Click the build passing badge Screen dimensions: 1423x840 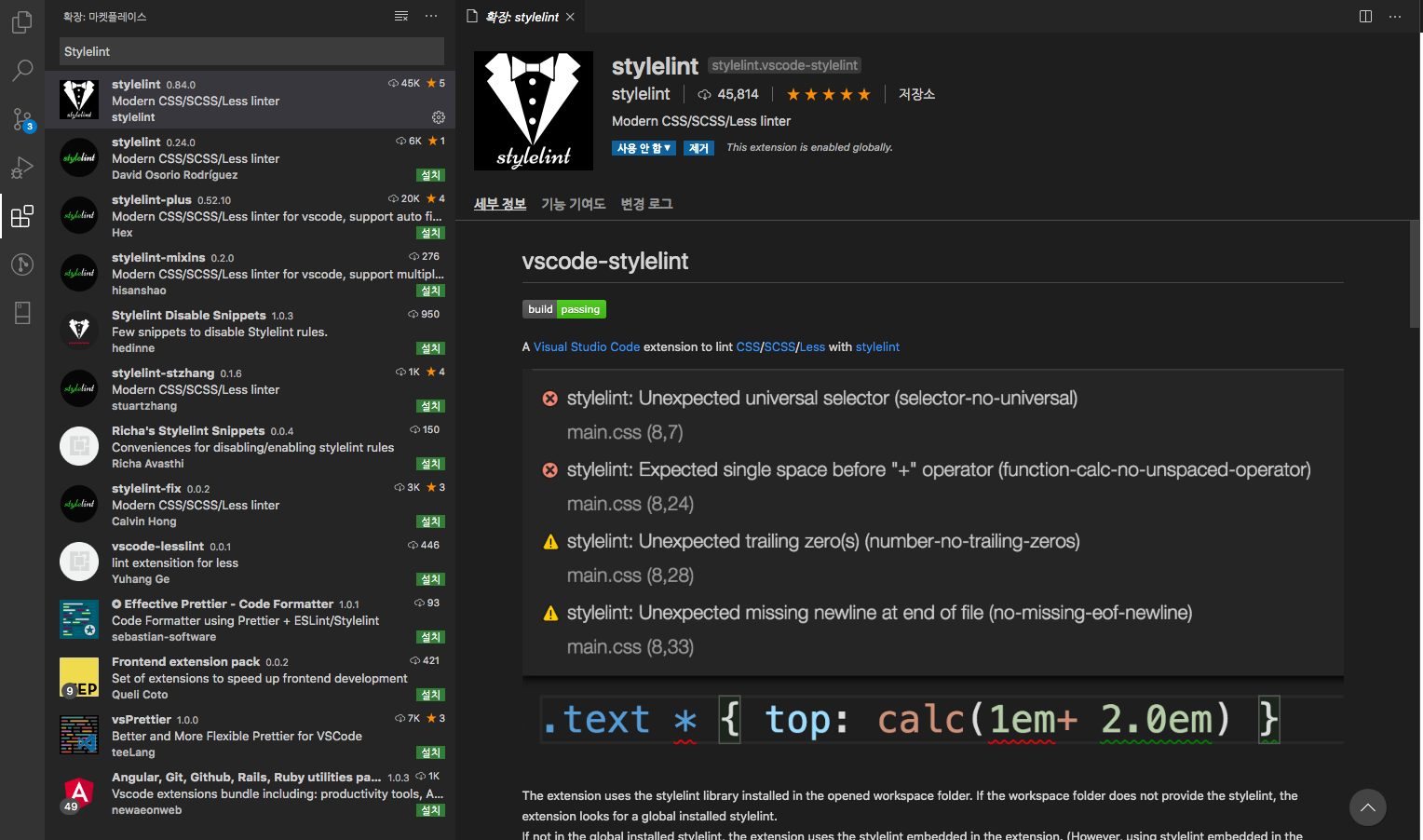pos(564,309)
